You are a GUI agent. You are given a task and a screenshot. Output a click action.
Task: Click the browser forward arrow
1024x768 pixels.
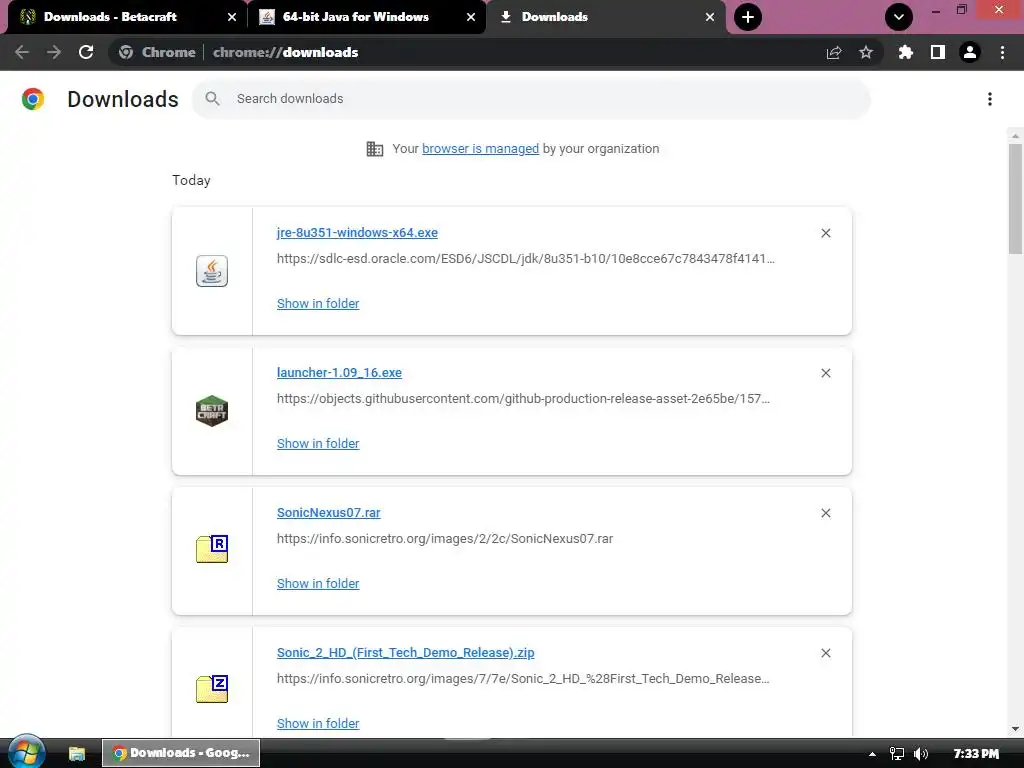point(54,52)
